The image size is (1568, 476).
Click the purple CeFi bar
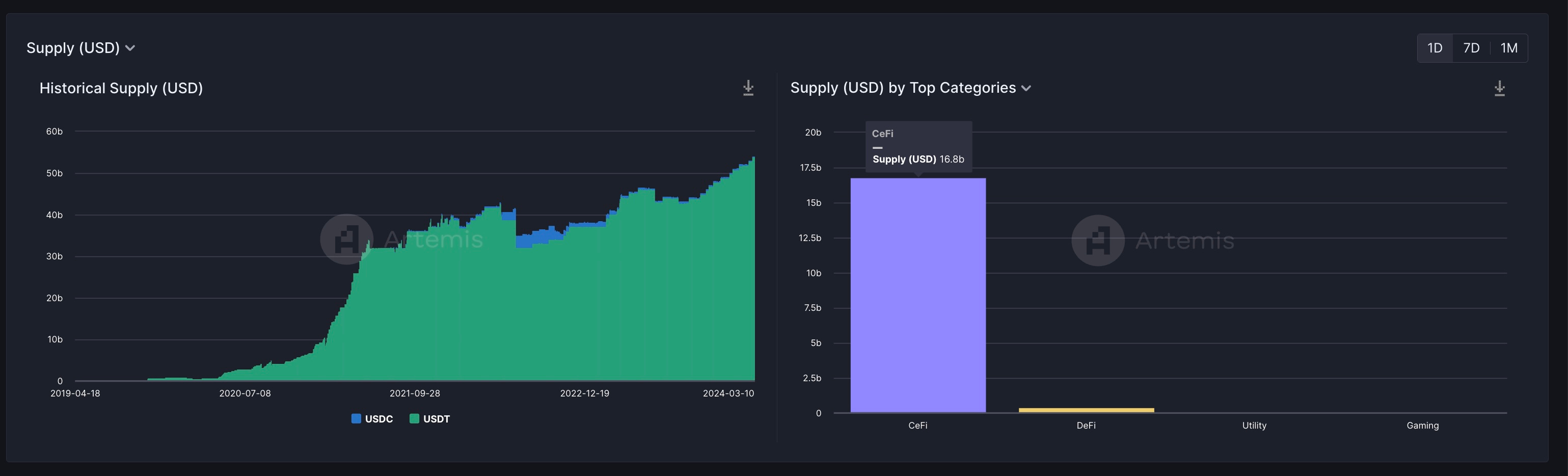coord(918,295)
